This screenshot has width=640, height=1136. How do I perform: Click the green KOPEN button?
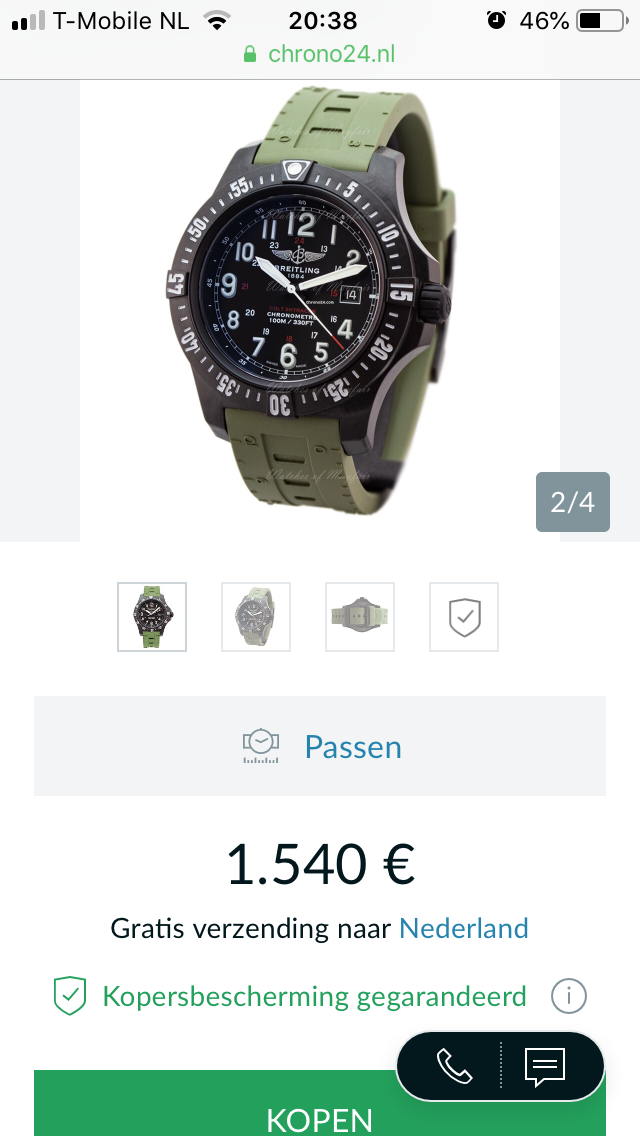[320, 1103]
